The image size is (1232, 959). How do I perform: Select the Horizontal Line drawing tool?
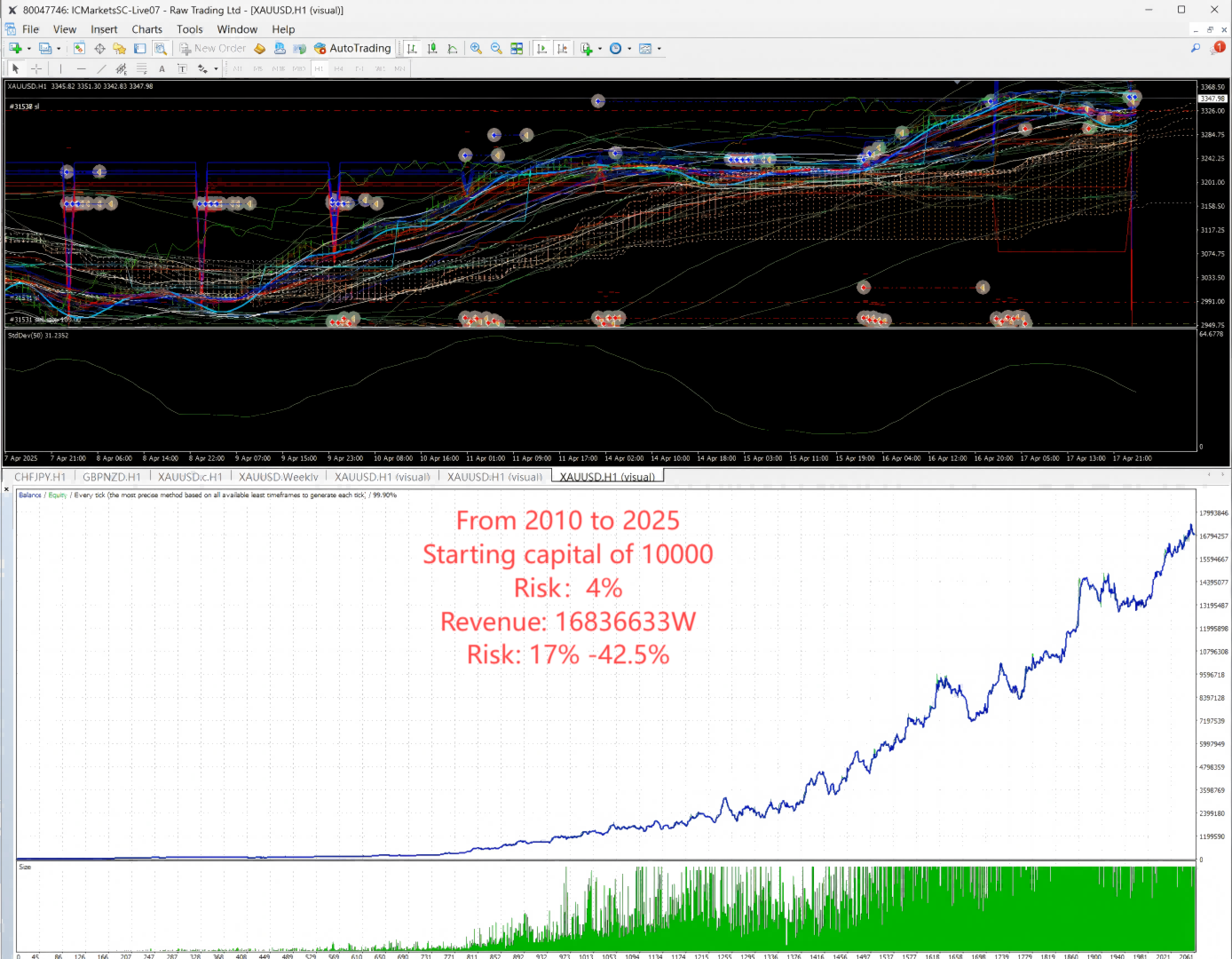81,68
